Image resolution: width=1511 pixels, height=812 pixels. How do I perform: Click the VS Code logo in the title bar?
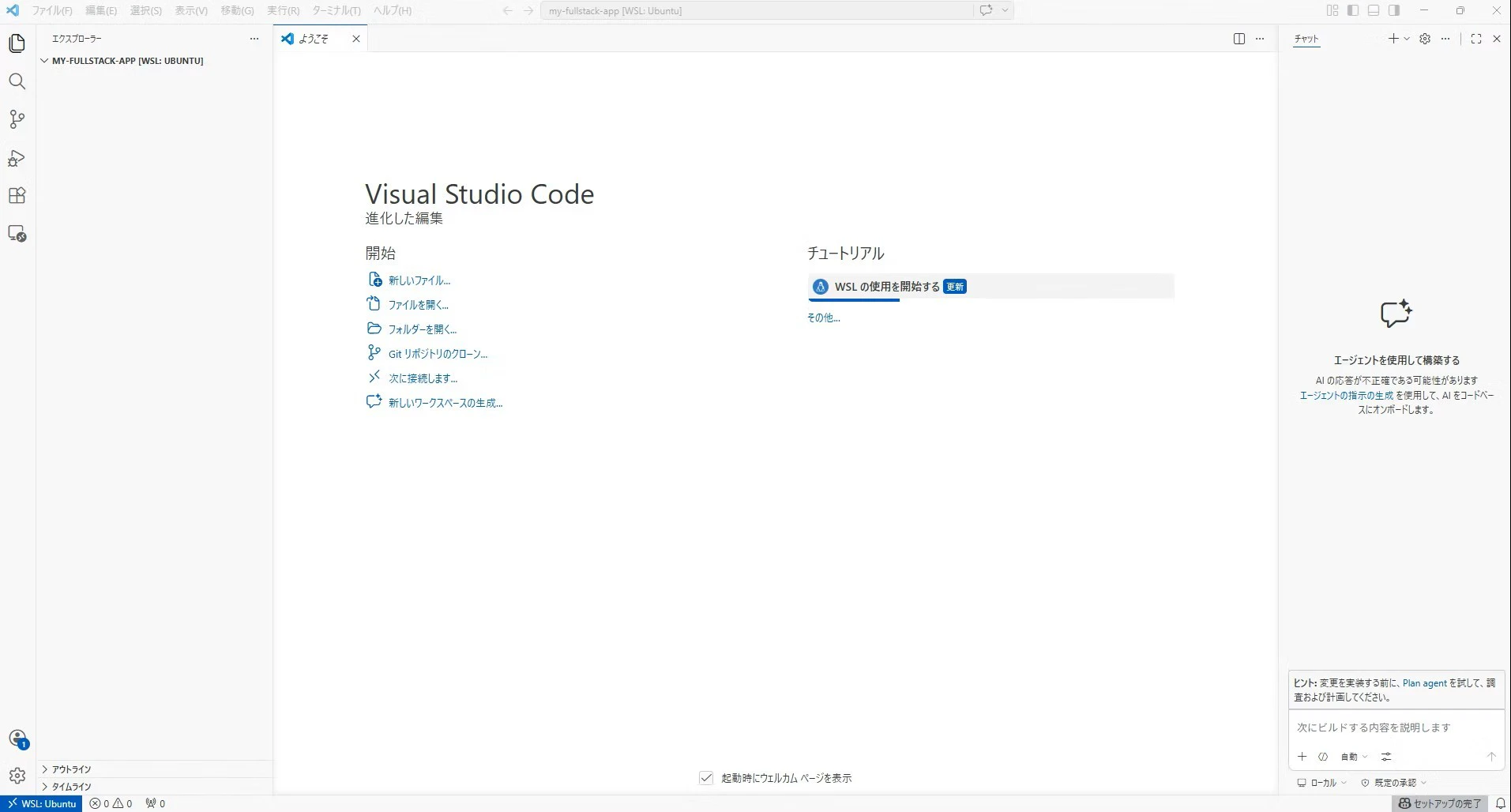coord(13,10)
